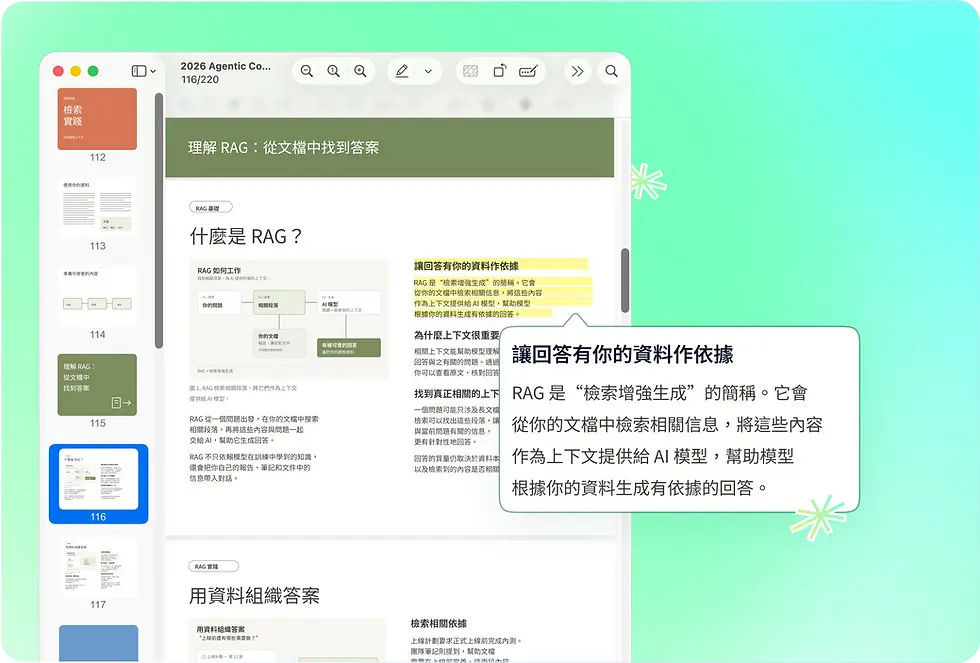Reset zoom to actual size

[x=334, y=71]
